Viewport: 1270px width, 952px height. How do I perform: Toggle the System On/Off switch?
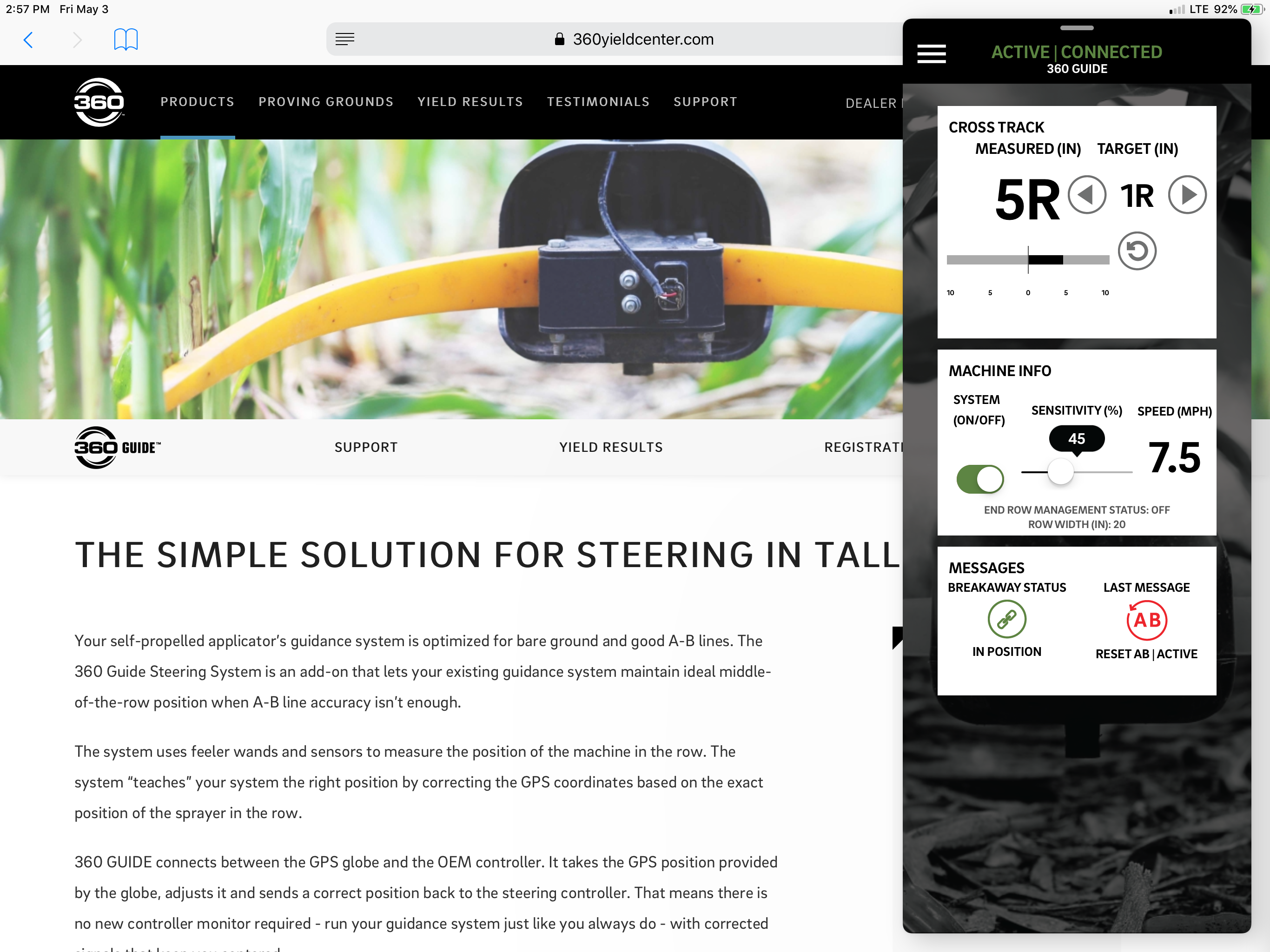(980, 479)
